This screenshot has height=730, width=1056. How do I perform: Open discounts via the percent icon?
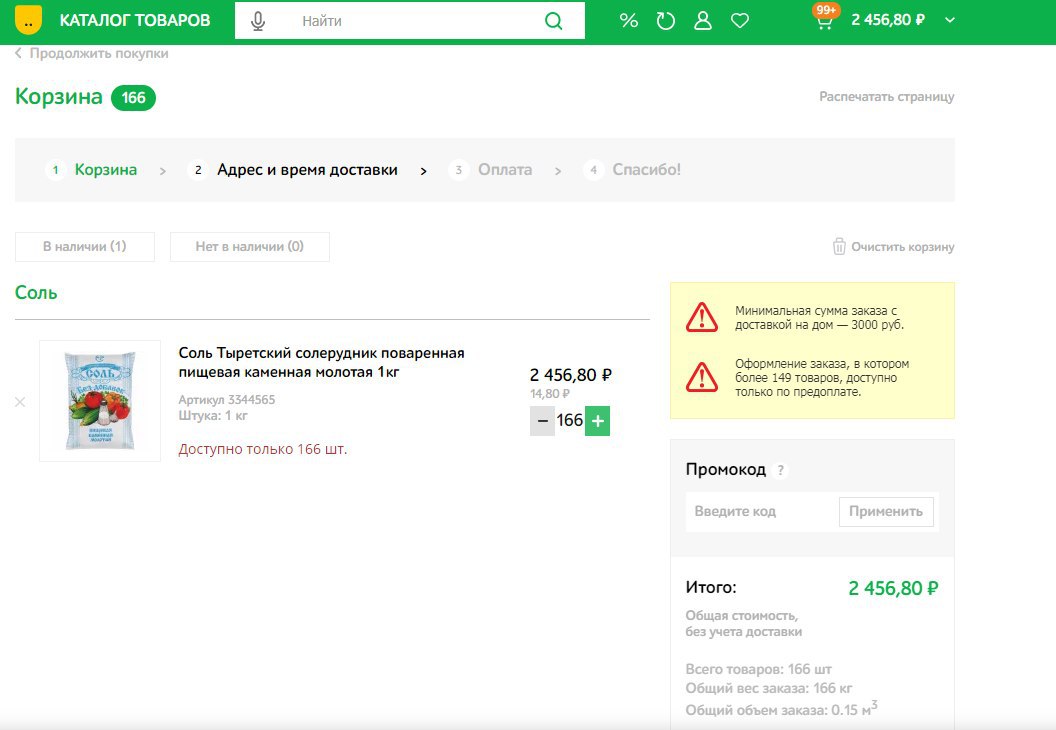[x=628, y=21]
